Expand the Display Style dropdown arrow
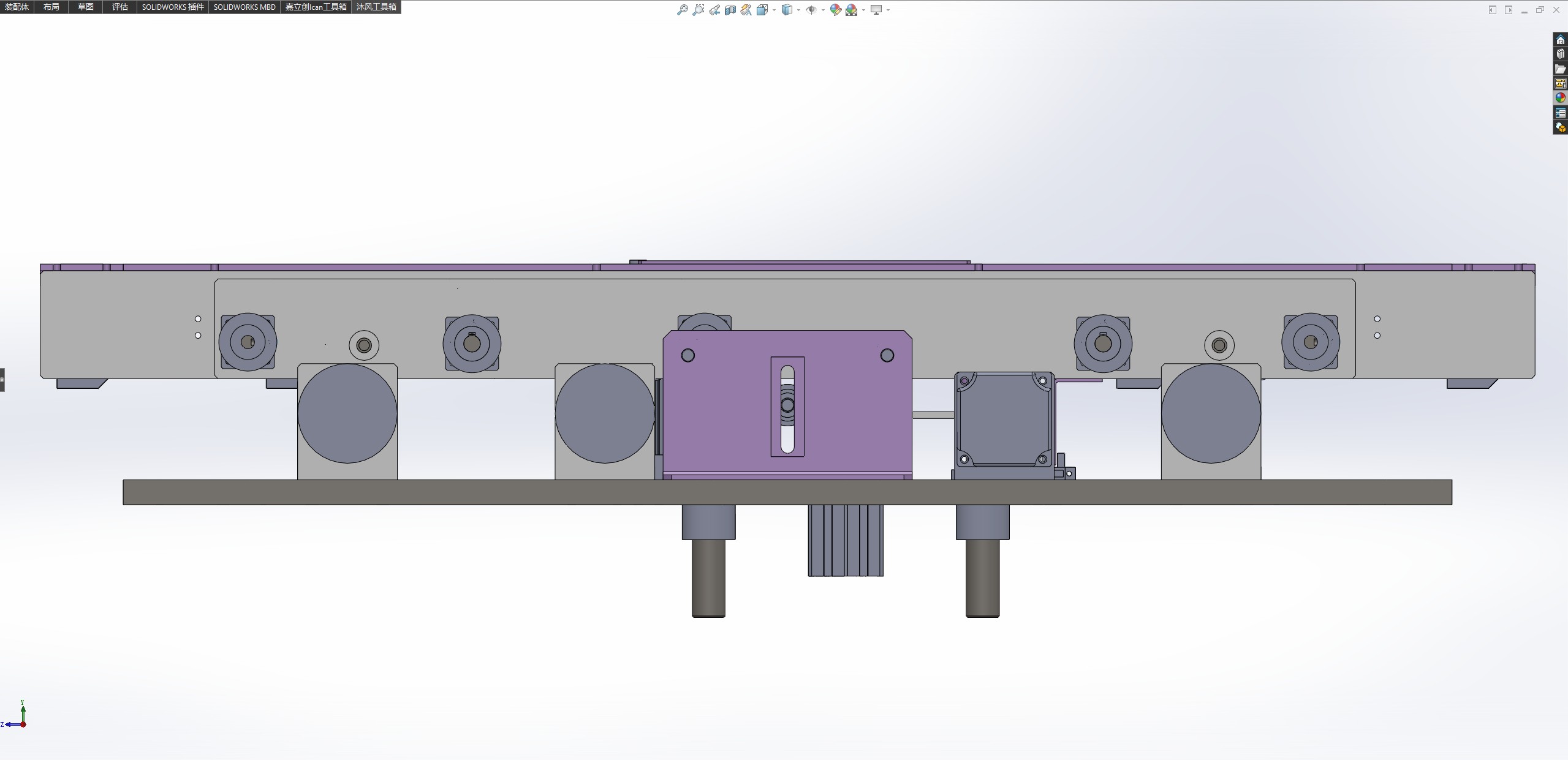Viewport: 1568px width, 760px height. tap(798, 10)
